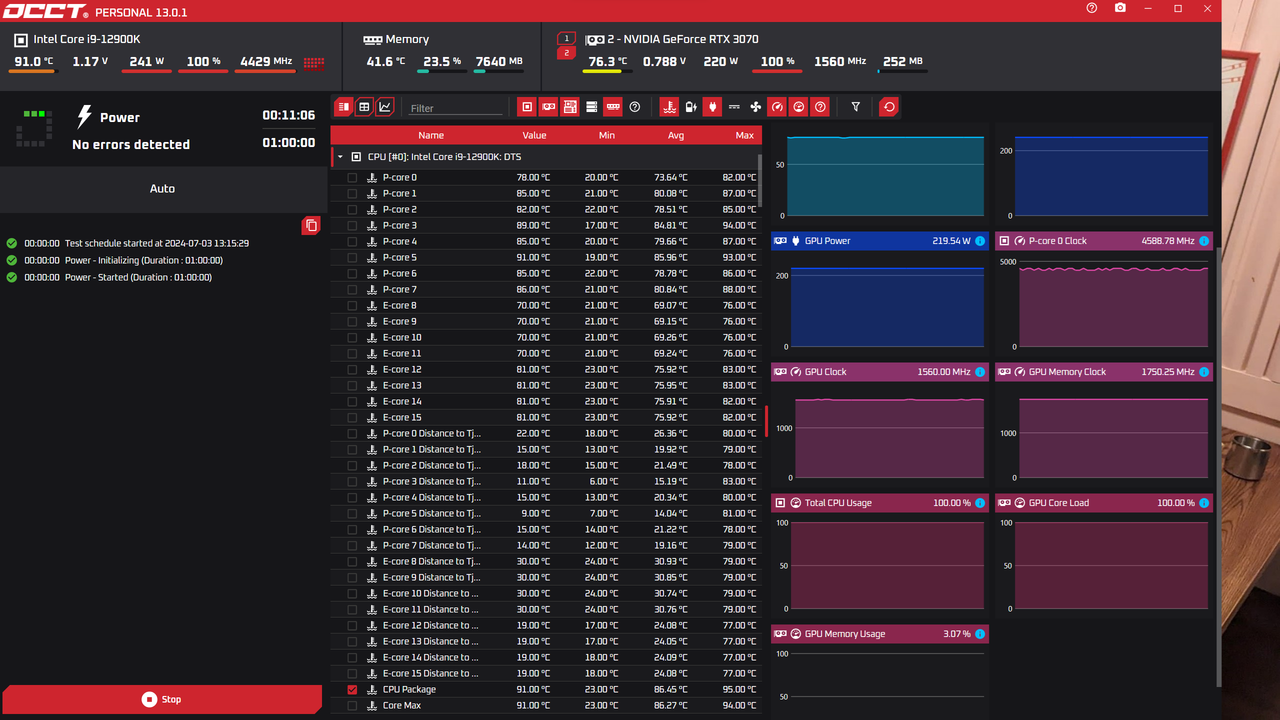Sort by the Max column header
This screenshot has height=720, width=1280.
click(745, 135)
